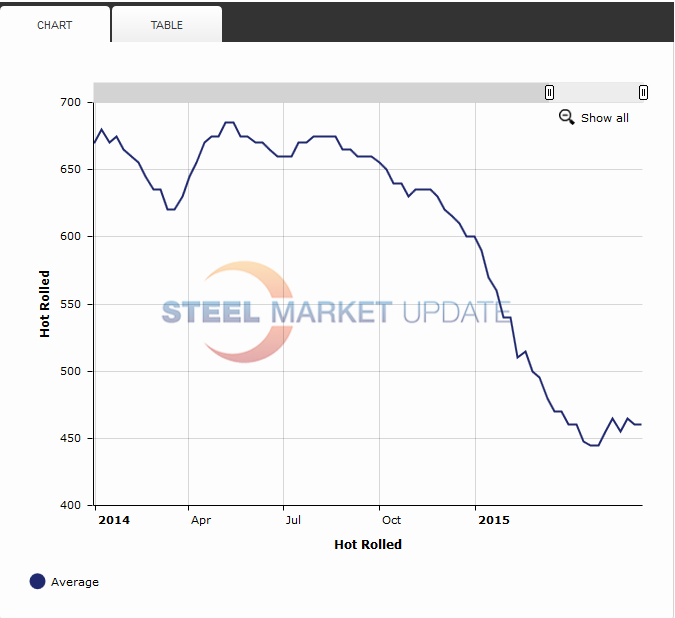The height and width of the screenshot is (618, 675).
Task: Click the 450 y-axis value label
Action: tap(69, 438)
